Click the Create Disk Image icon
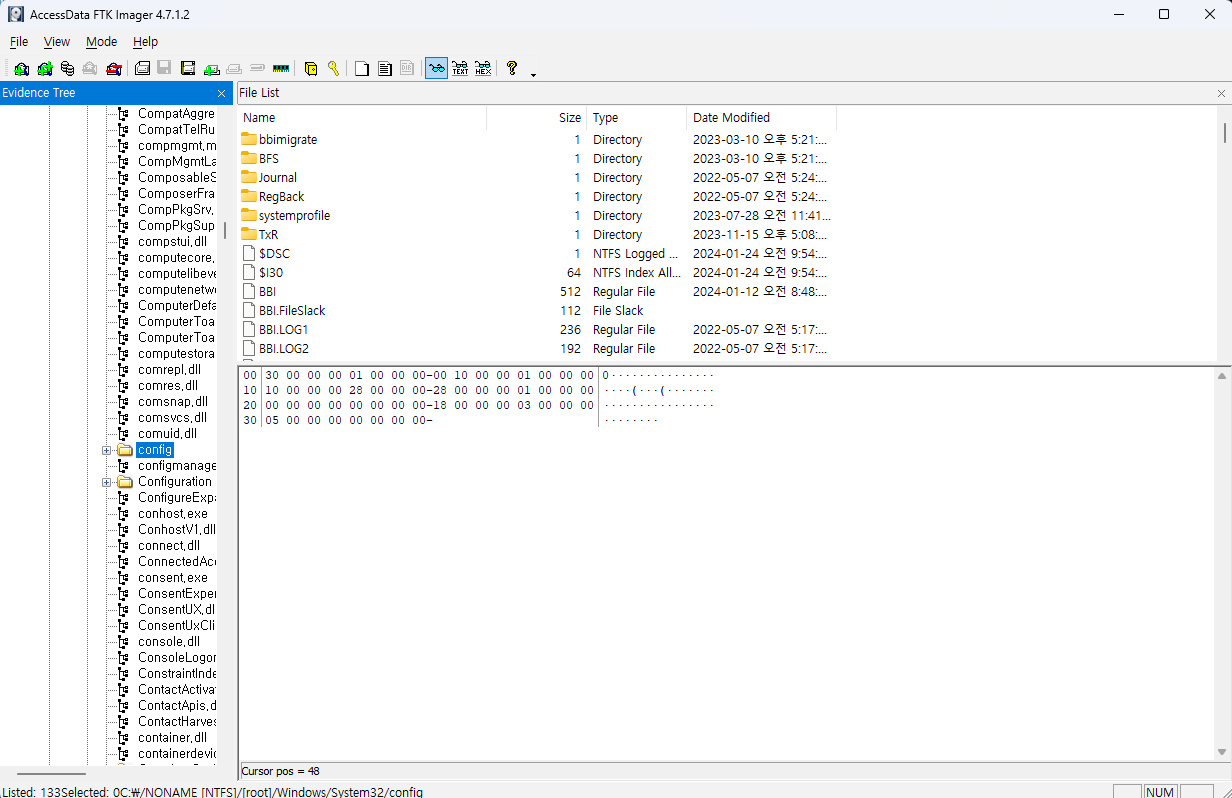This screenshot has height=798, width=1232. [142, 68]
